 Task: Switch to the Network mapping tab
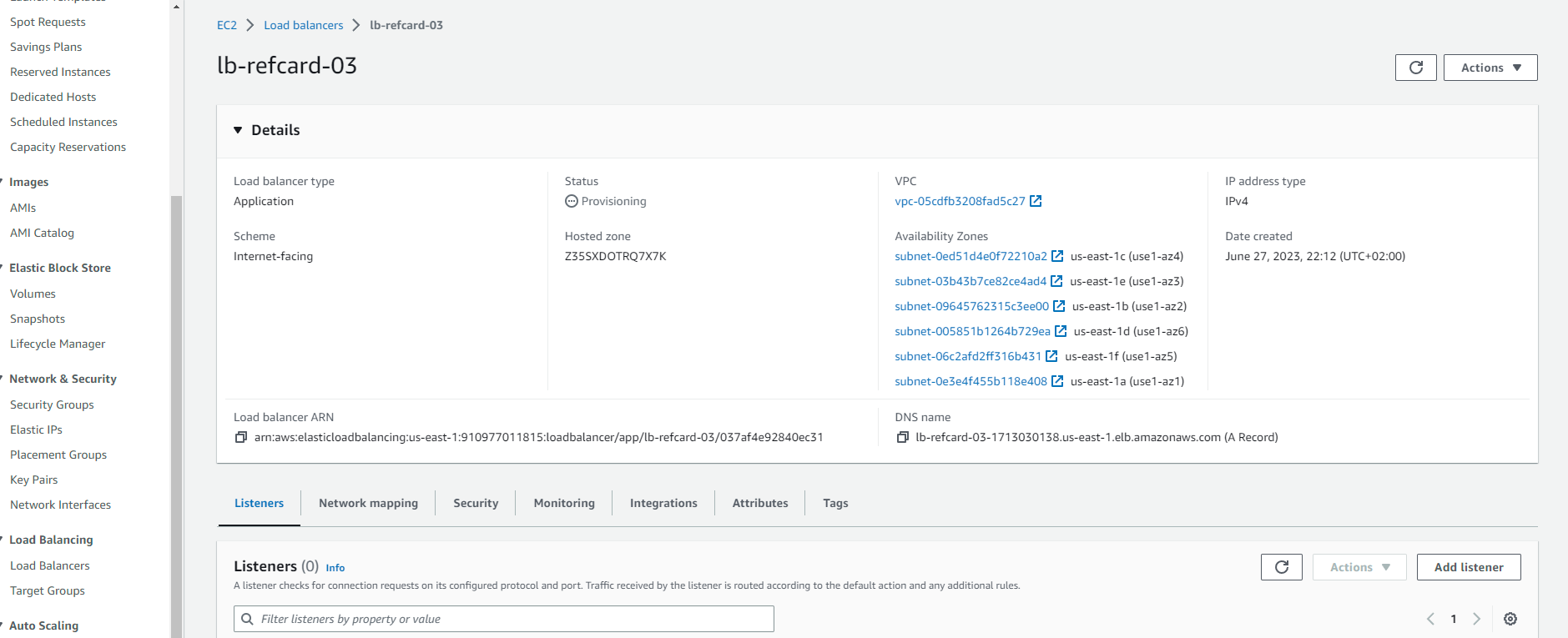[x=368, y=503]
